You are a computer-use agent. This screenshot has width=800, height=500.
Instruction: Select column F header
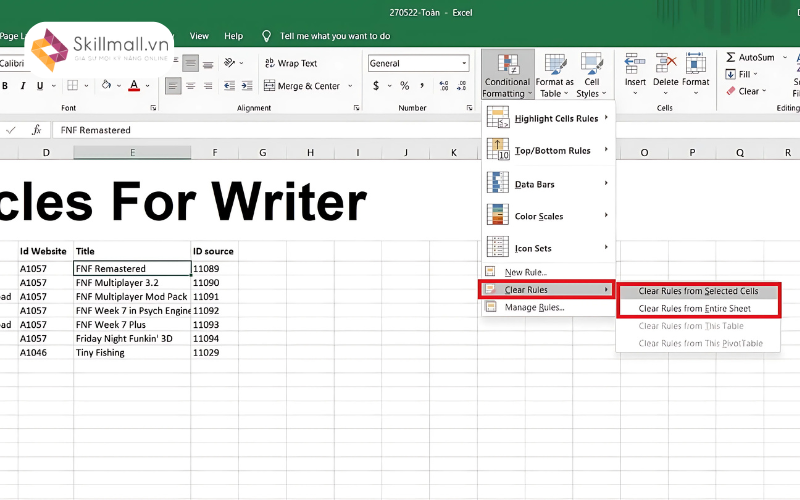pyautogui.click(x=215, y=152)
